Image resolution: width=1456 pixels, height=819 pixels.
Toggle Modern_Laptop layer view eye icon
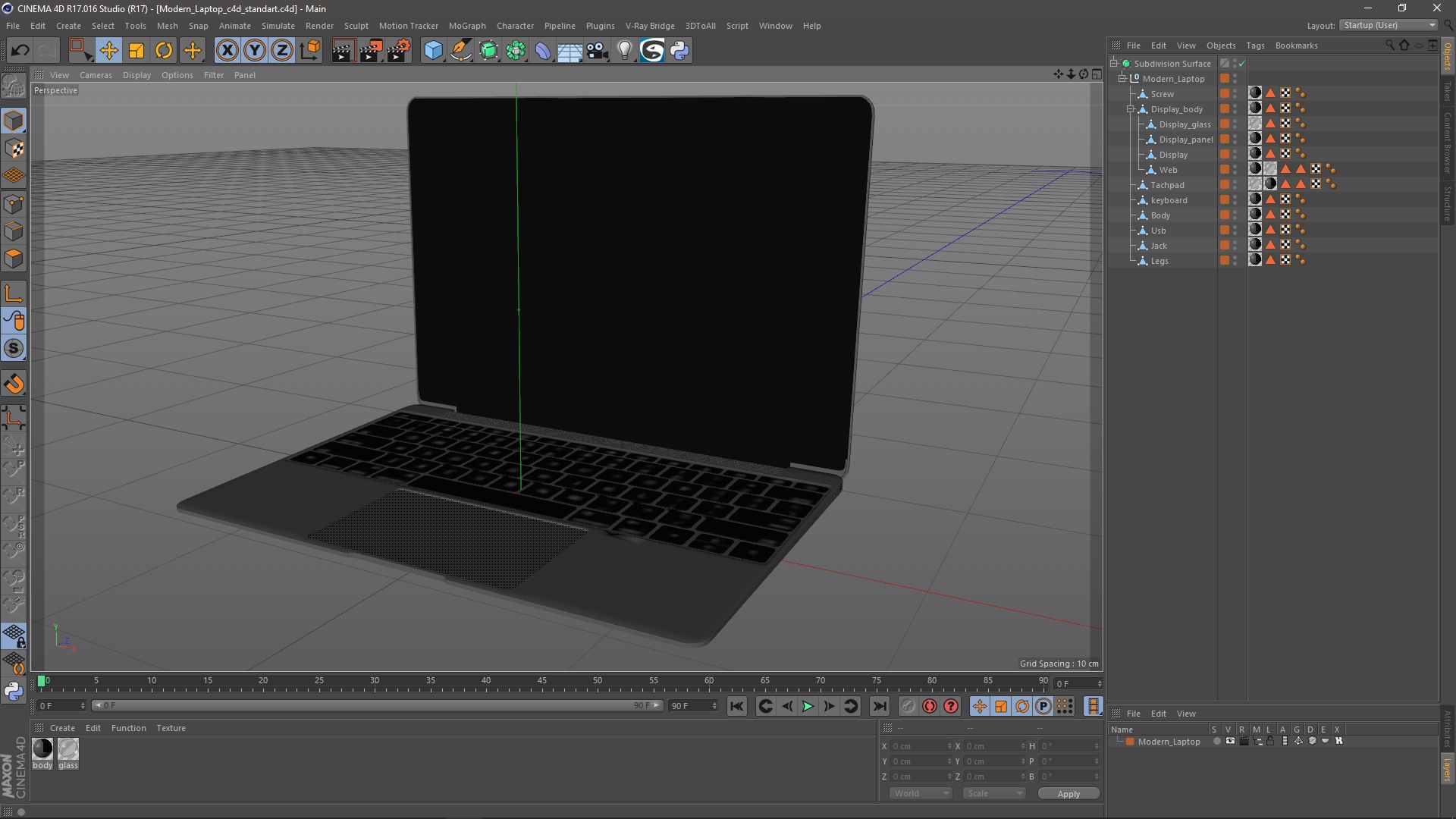[1230, 742]
